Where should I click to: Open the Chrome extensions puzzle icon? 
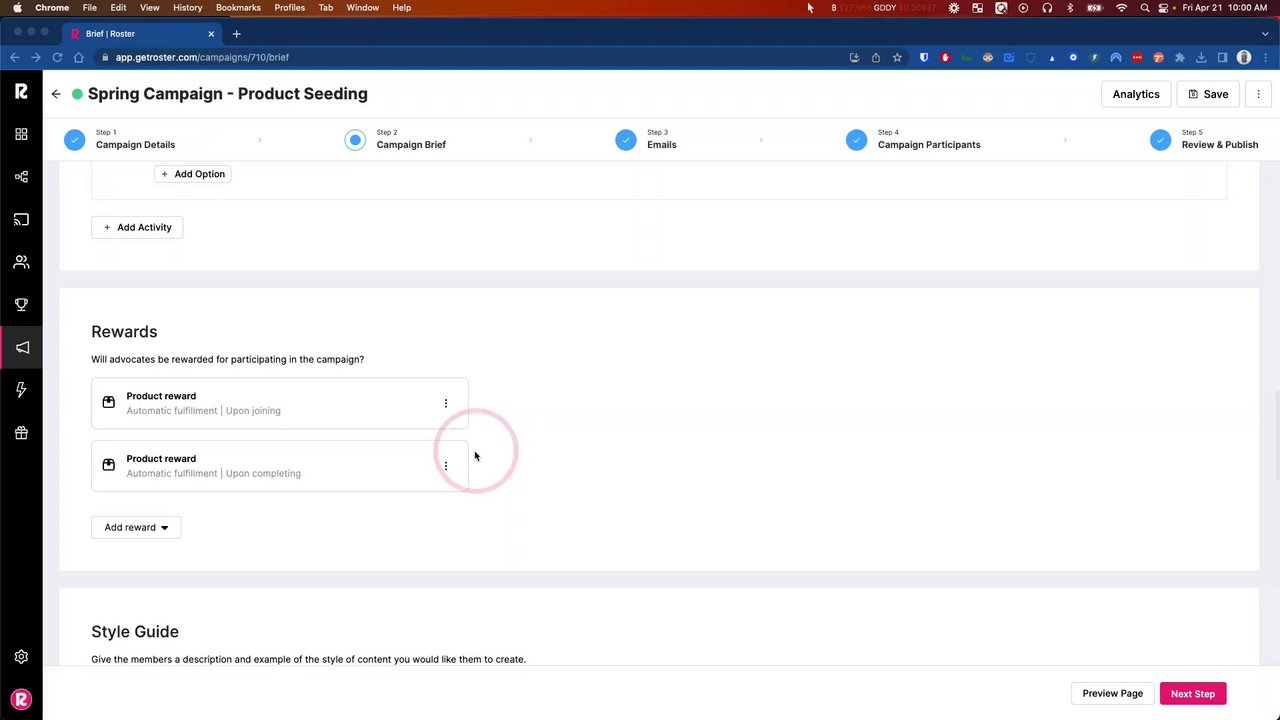click(x=1180, y=57)
